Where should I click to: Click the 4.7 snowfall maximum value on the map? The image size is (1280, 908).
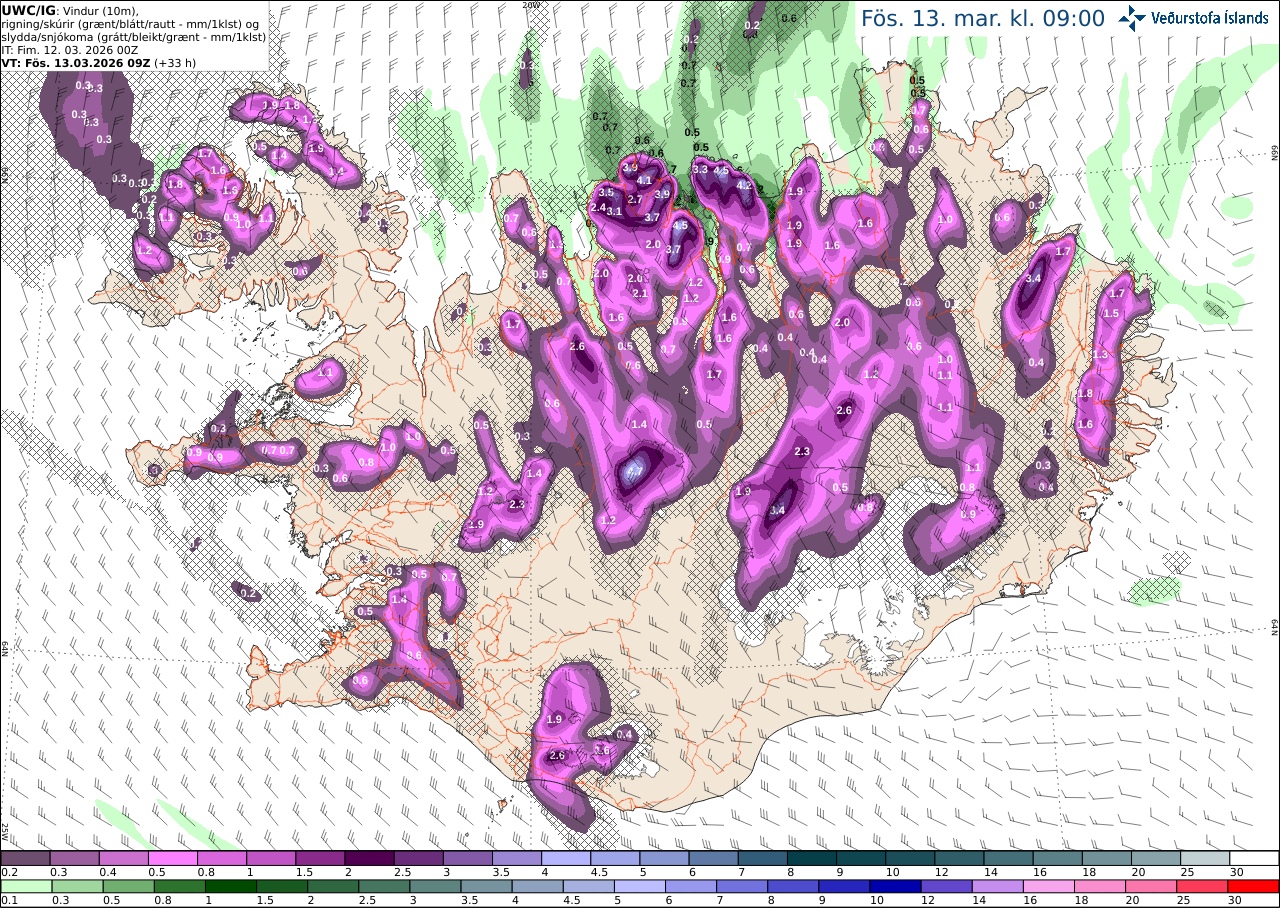pos(633,471)
